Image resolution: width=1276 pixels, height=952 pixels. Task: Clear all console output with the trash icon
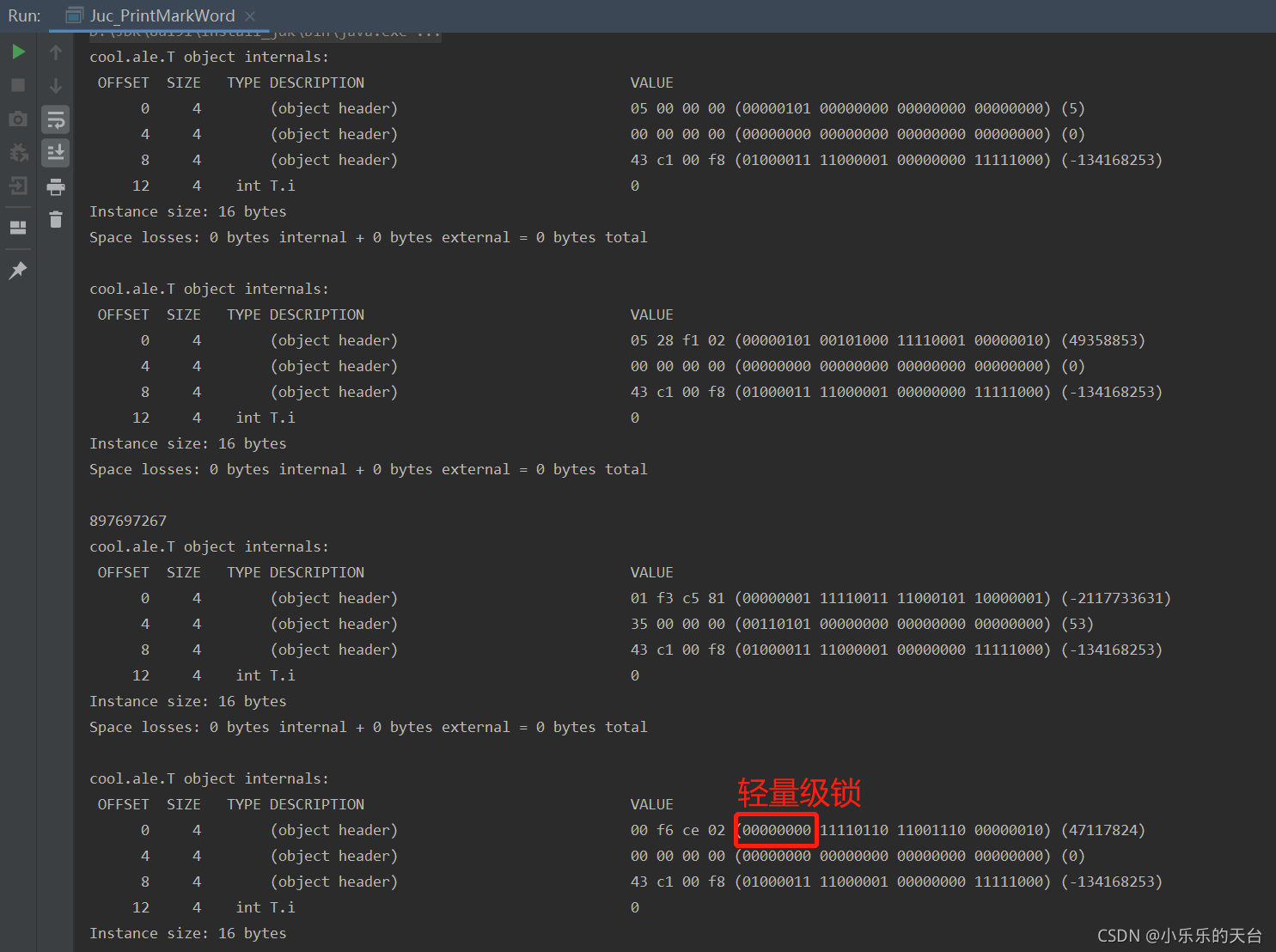tap(56, 220)
